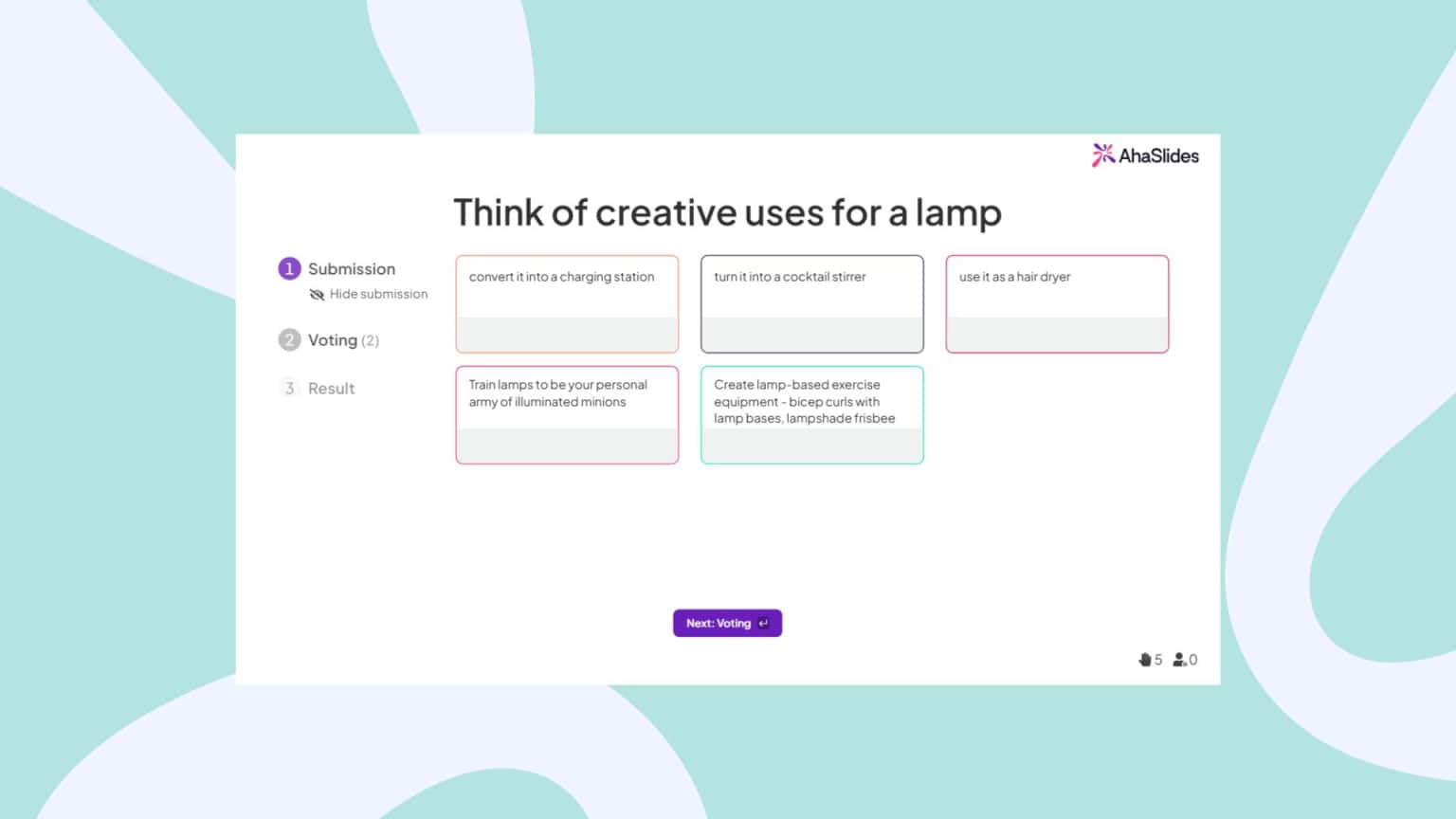Click the title Think of creative uses for a lamp

pos(727,212)
